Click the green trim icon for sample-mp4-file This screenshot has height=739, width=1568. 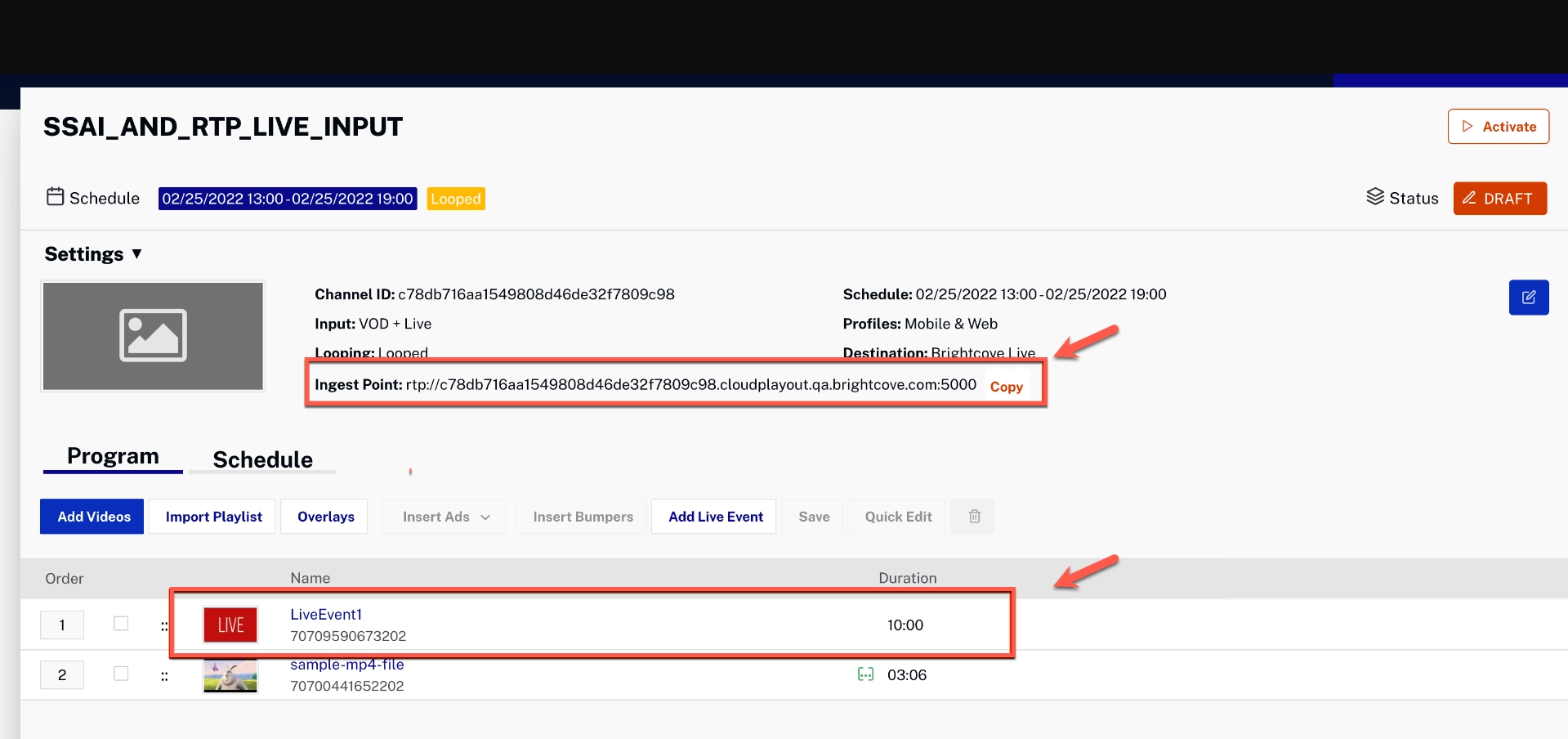tap(865, 674)
